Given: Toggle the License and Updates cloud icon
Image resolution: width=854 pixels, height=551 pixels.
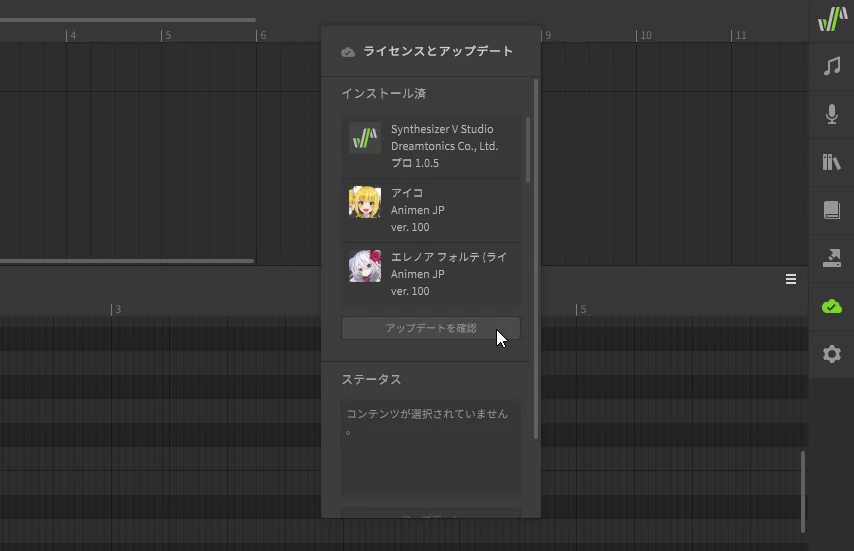Looking at the screenshot, I should (x=832, y=307).
